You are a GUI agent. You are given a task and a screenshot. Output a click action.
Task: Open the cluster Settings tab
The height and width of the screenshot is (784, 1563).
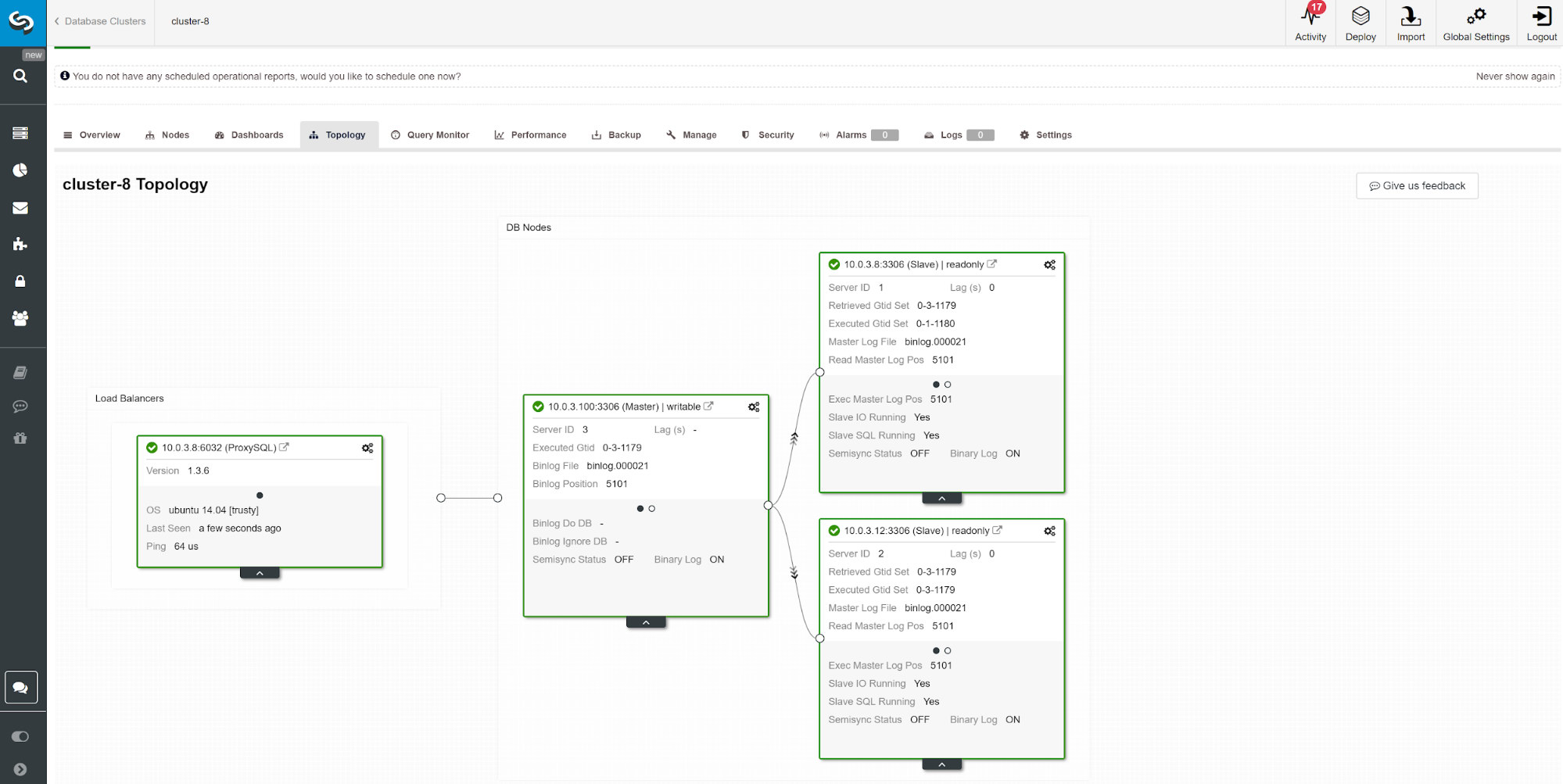(1045, 135)
